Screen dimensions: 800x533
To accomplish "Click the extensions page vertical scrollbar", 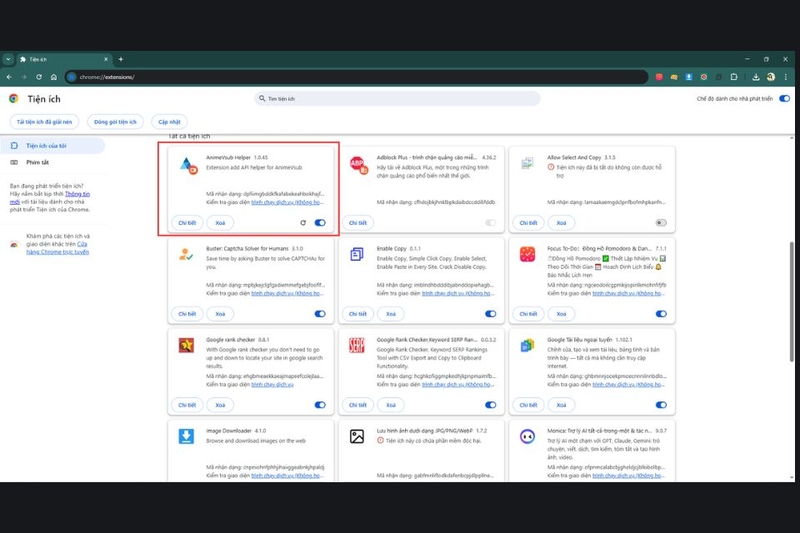I will [791, 301].
